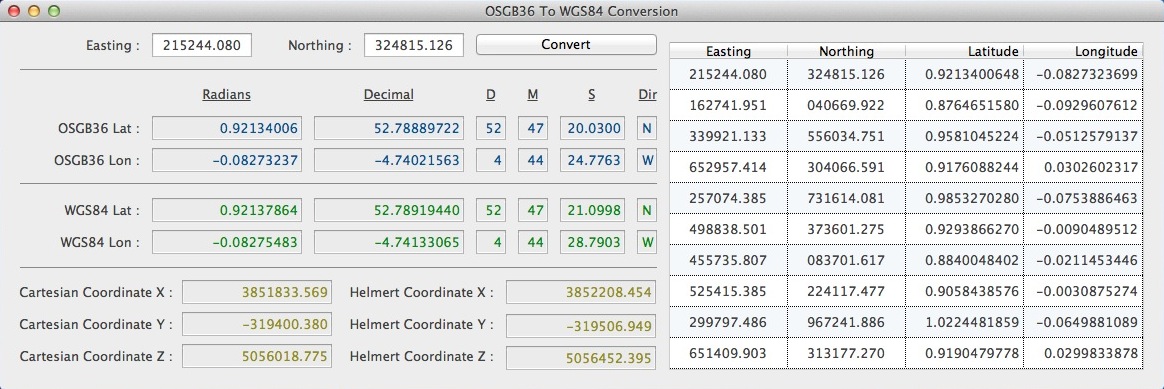
Task: Select Helmert Coordinate Y field -319506.949
Action: point(581,325)
